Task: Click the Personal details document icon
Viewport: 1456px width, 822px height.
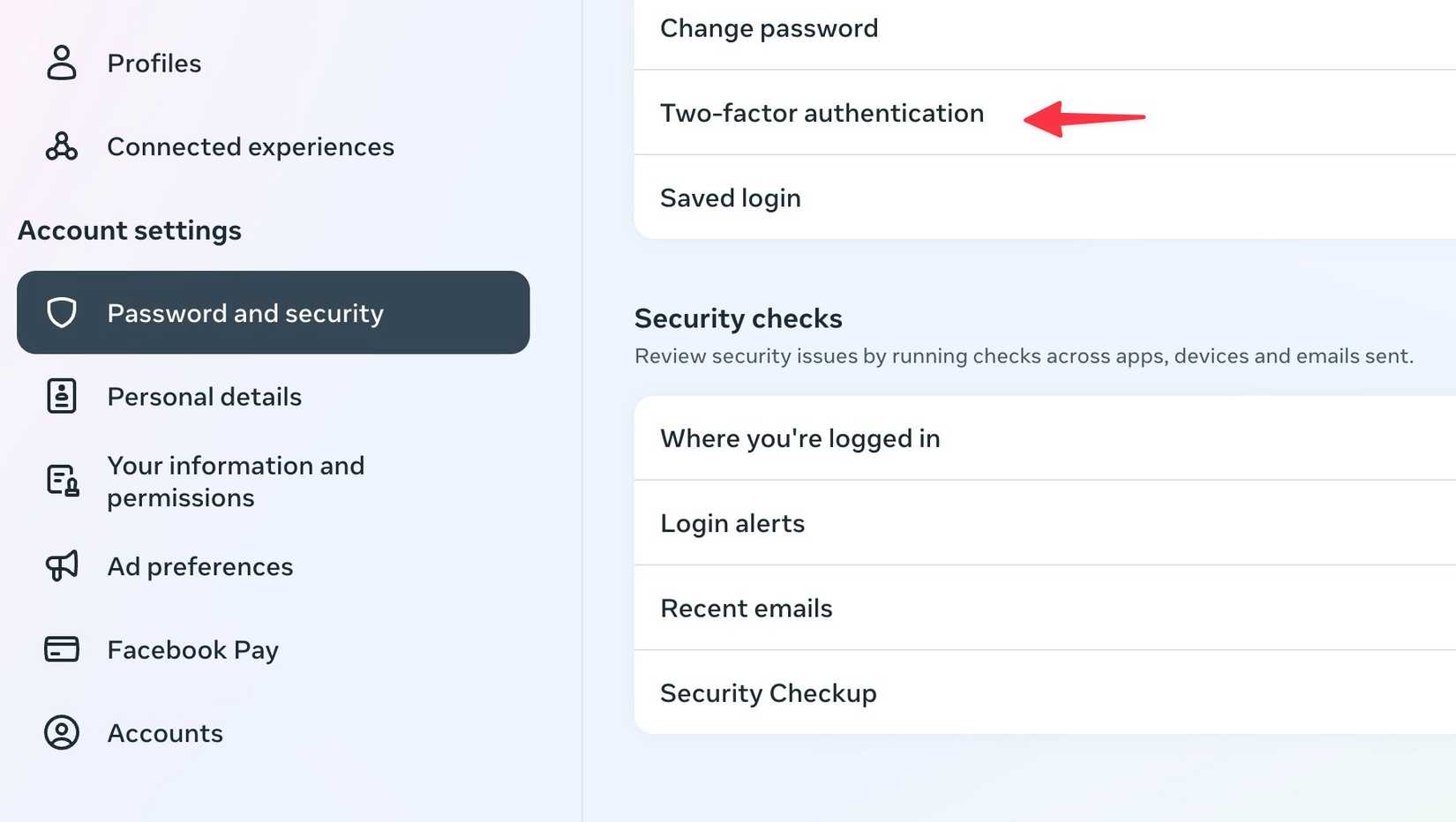Action: coord(60,396)
